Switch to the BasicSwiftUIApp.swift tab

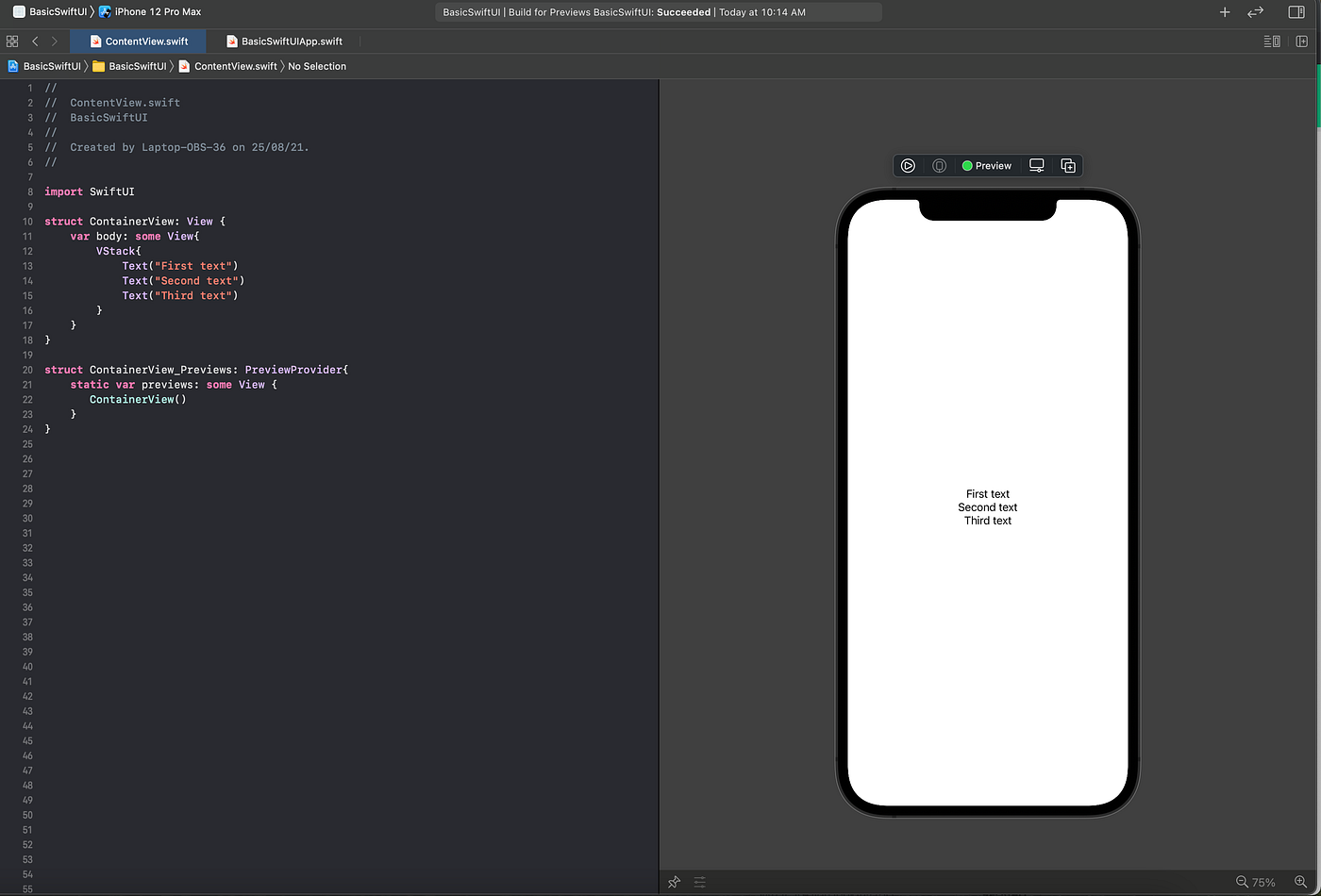pos(284,41)
